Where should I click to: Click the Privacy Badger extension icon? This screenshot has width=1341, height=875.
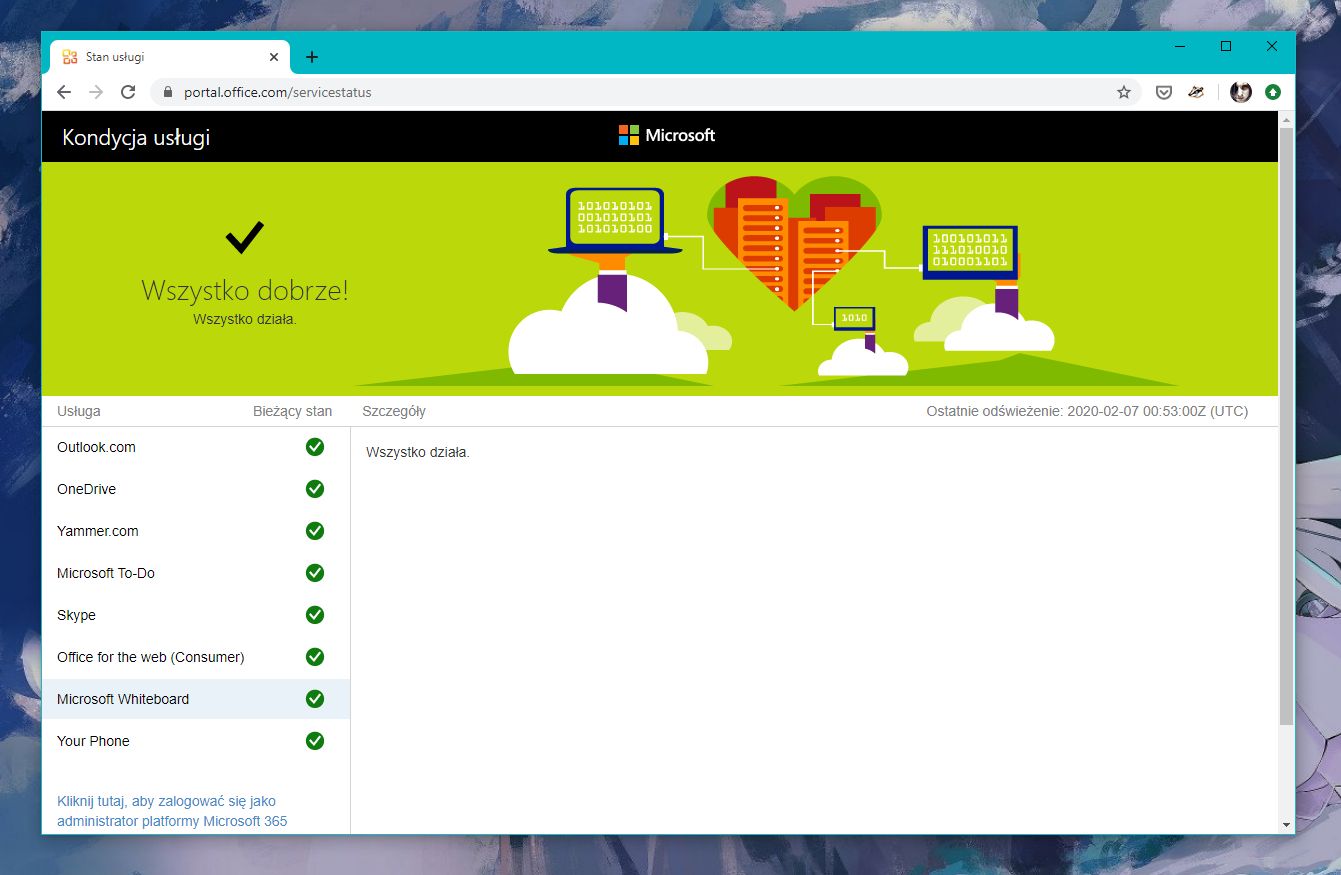pyautogui.click(x=1197, y=91)
